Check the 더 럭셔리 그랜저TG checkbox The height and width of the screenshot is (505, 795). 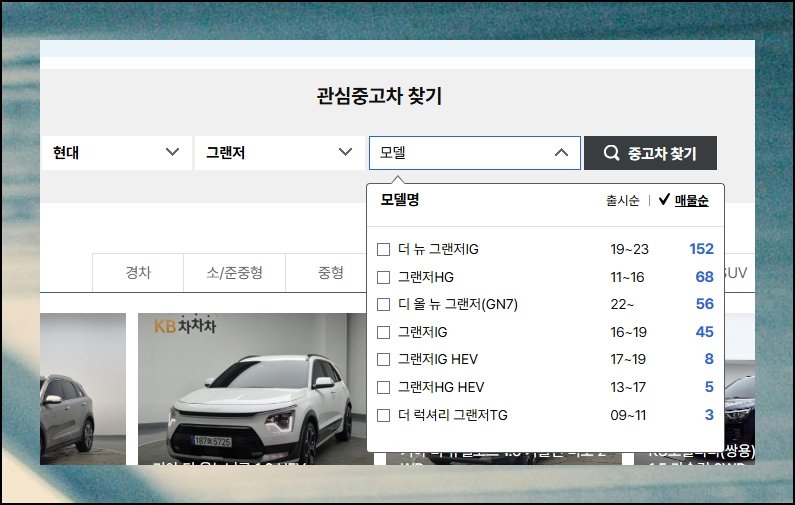[x=384, y=415]
